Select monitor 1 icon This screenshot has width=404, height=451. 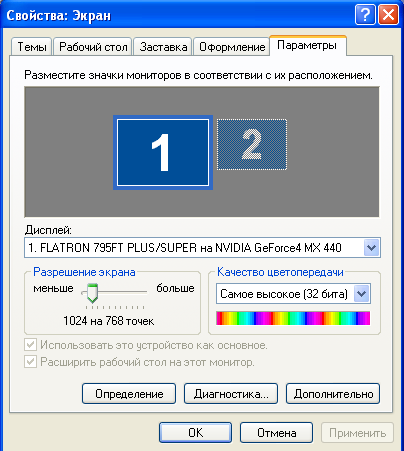coord(163,153)
